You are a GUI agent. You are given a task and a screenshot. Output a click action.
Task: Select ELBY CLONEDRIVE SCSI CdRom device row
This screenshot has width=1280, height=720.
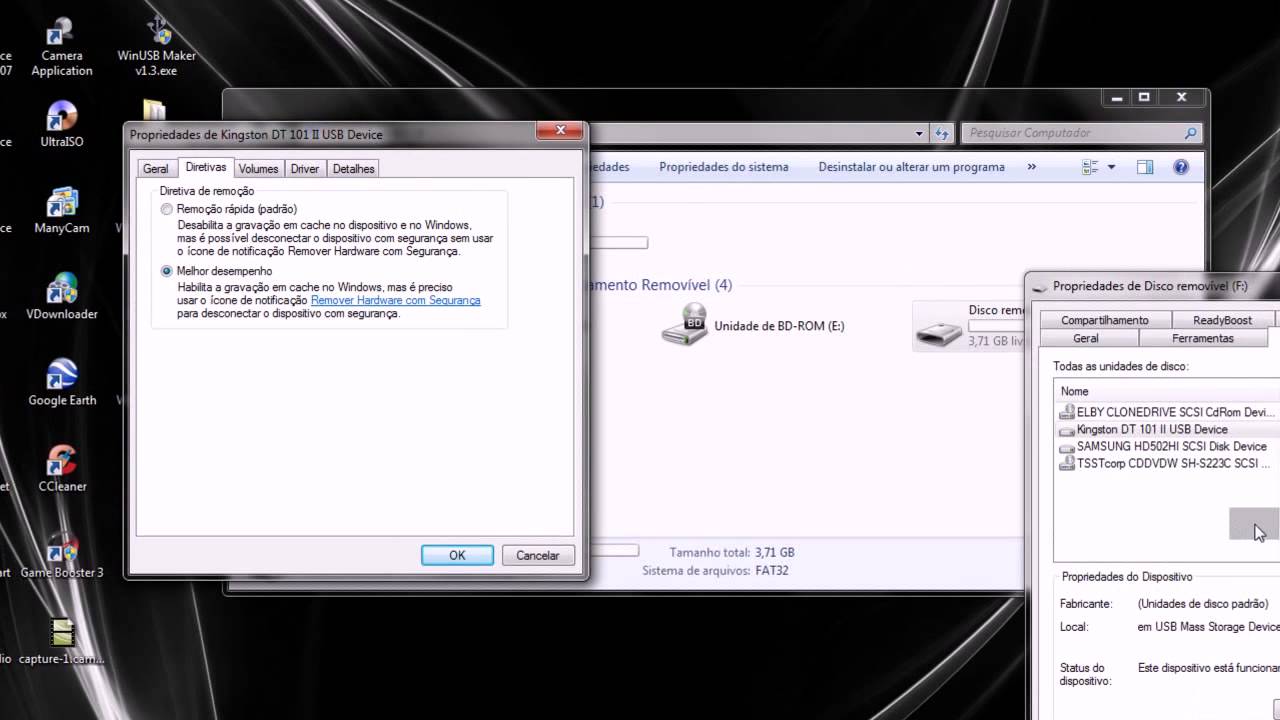pos(1168,412)
